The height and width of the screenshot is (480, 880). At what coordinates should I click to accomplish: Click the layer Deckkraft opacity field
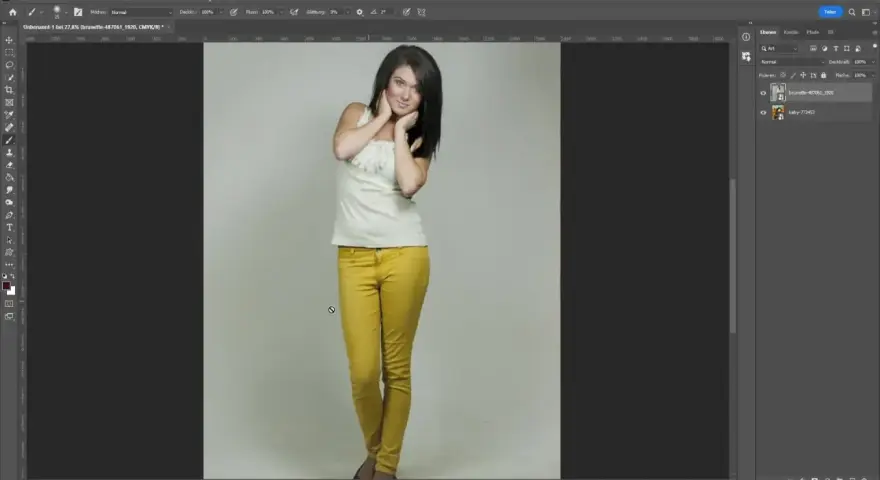click(x=862, y=62)
